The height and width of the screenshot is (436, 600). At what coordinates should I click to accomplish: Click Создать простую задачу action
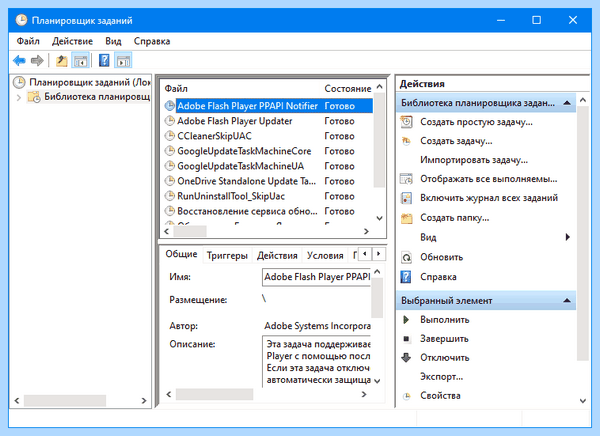point(476,122)
